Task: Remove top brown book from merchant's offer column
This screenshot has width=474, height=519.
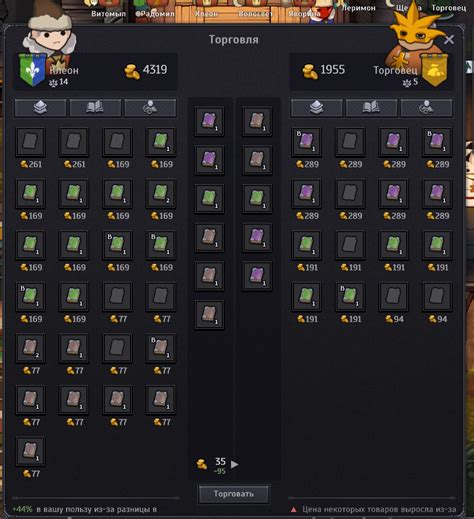Action: pos(257,121)
